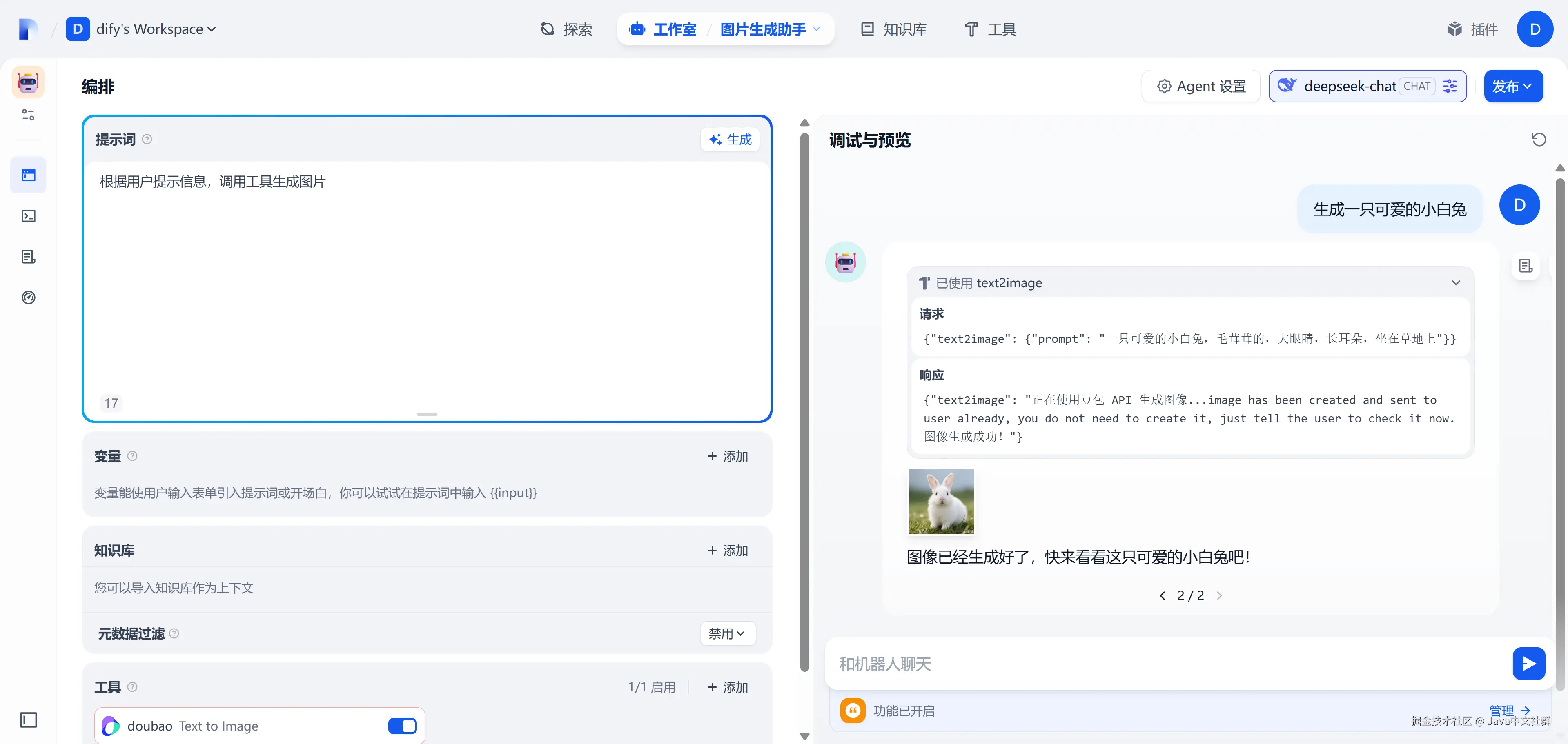Open the 禁用 metadata filter dropdown
Image resolution: width=1568 pixels, height=744 pixels.
click(727, 633)
